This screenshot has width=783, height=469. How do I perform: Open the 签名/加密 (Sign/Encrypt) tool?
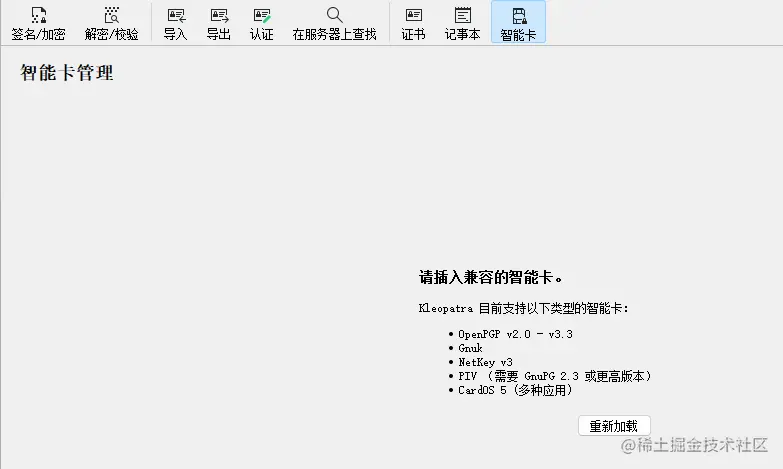pyautogui.click(x=38, y=23)
